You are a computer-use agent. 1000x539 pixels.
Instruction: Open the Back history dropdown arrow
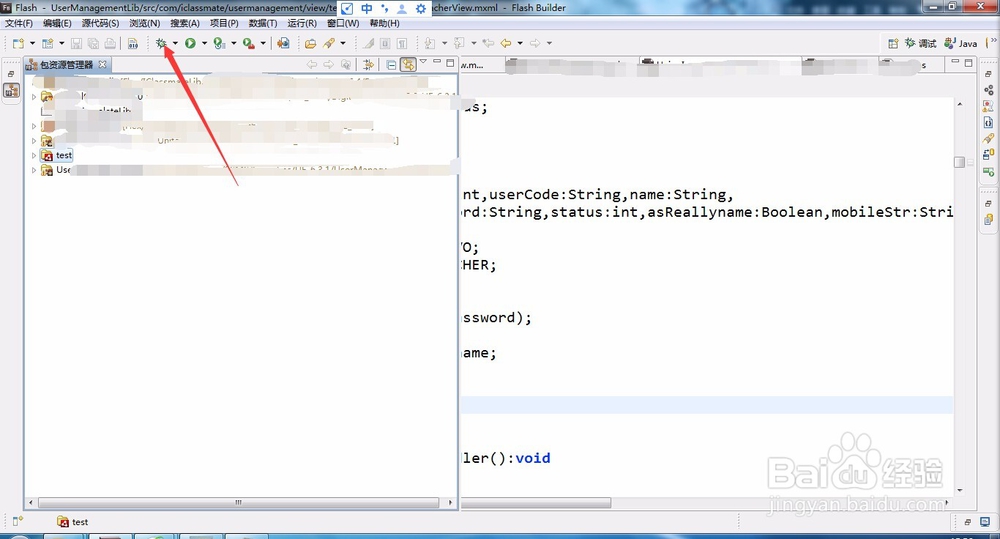[x=520, y=43]
